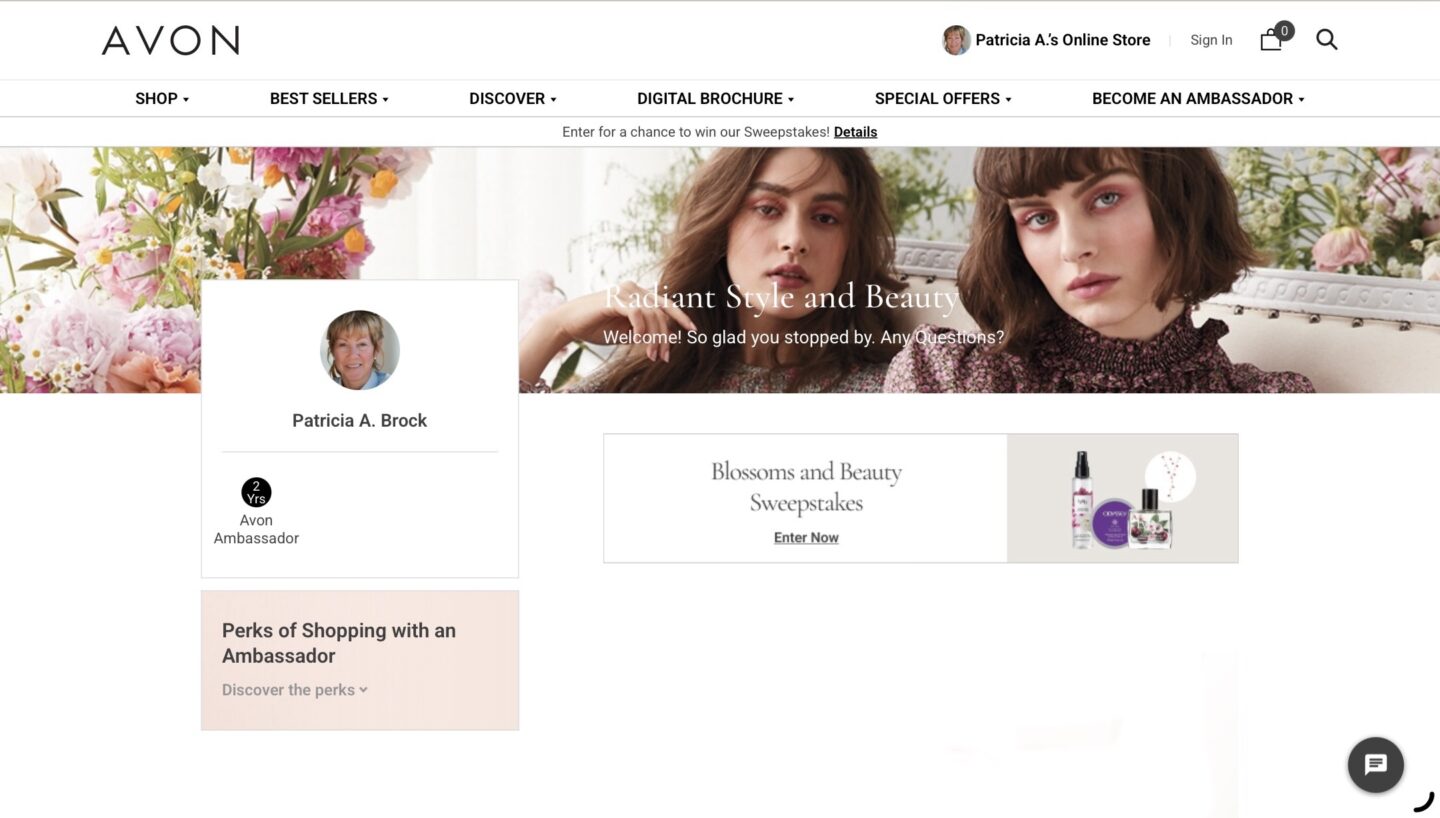Click Patricia A. Brock's large profile photo
This screenshot has height=818, width=1440.
(x=360, y=350)
